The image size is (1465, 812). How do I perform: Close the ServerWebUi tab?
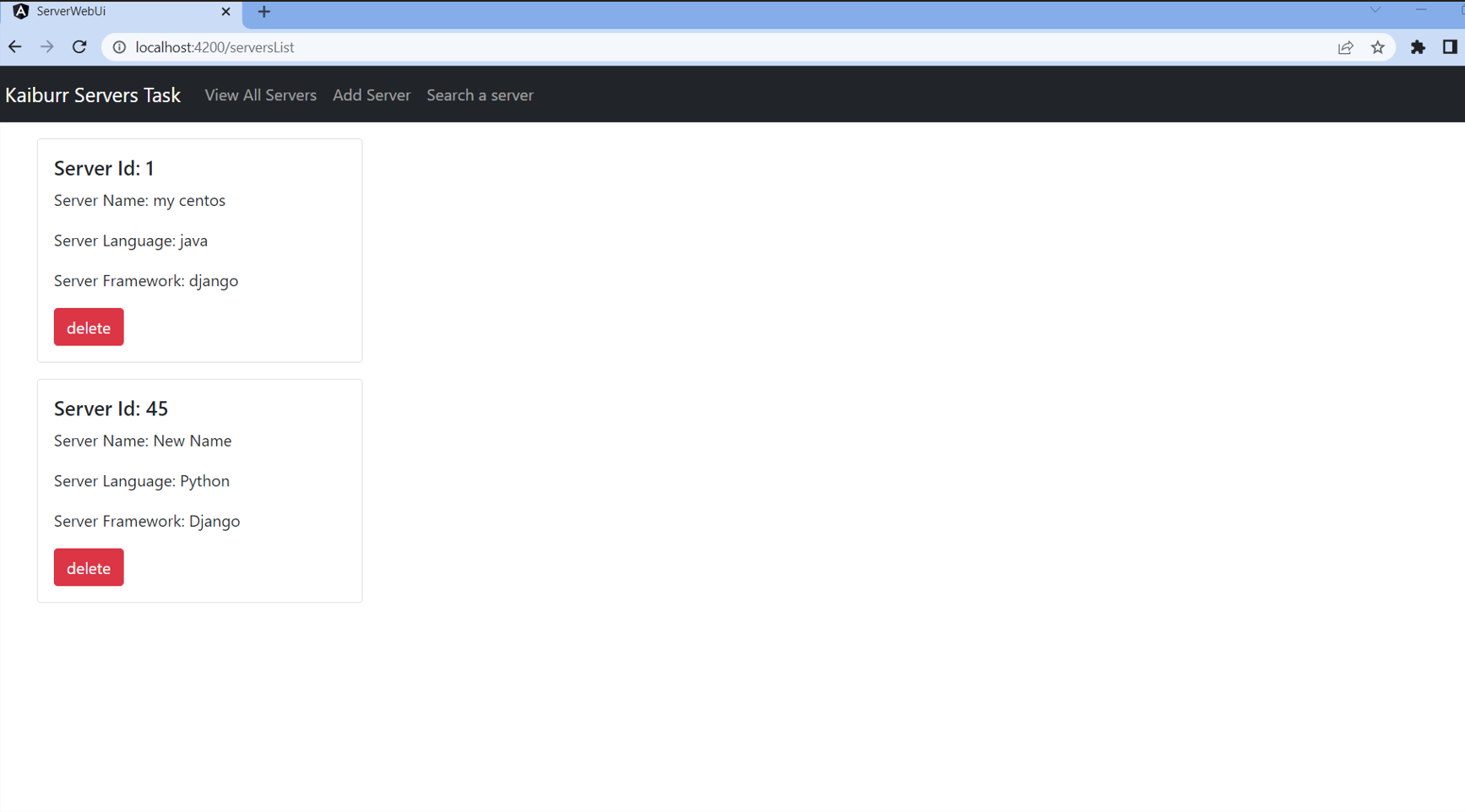[x=225, y=11]
